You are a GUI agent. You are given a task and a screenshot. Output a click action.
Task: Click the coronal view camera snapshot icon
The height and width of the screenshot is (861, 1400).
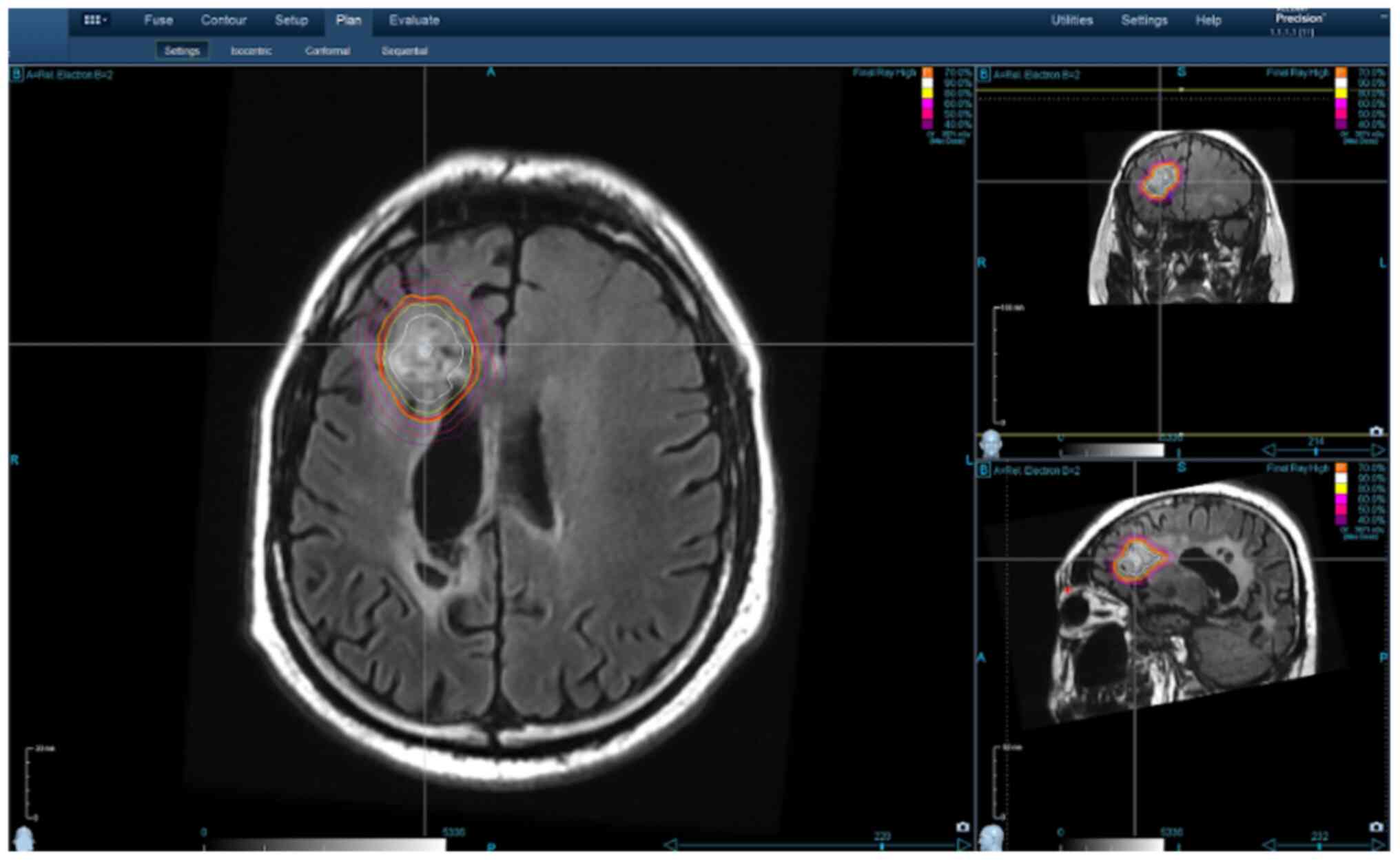(1376, 431)
